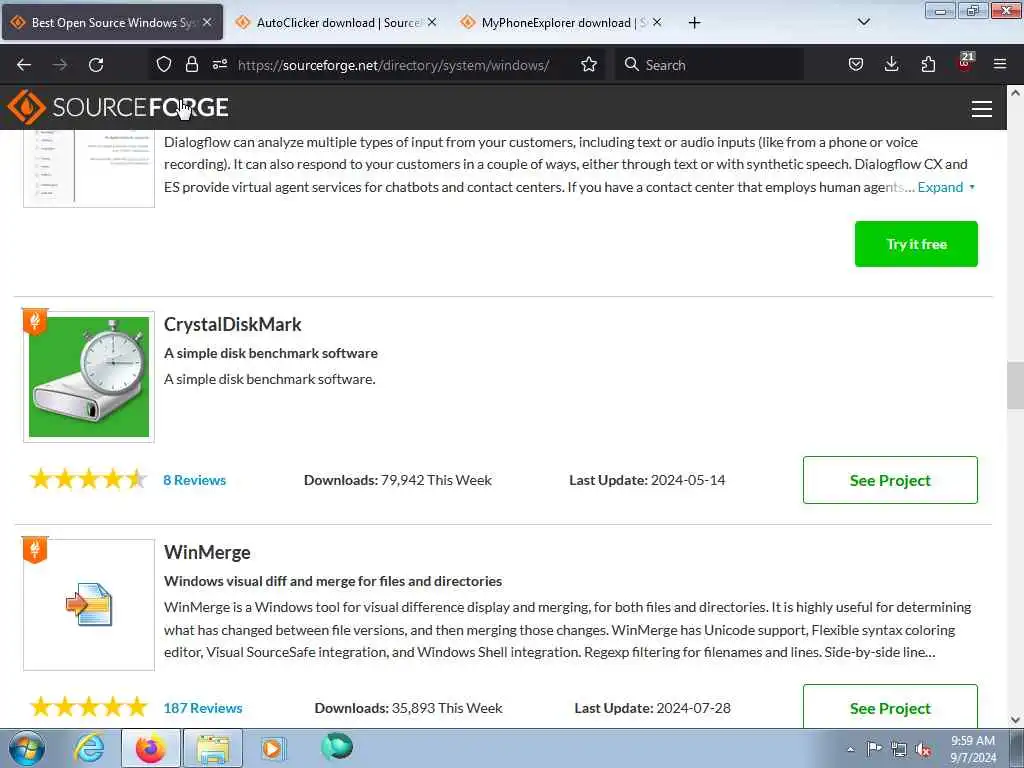1024x768 pixels.
Task: Expand the Dialogflow description text
Action: pyautogui.click(x=946, y=187)
